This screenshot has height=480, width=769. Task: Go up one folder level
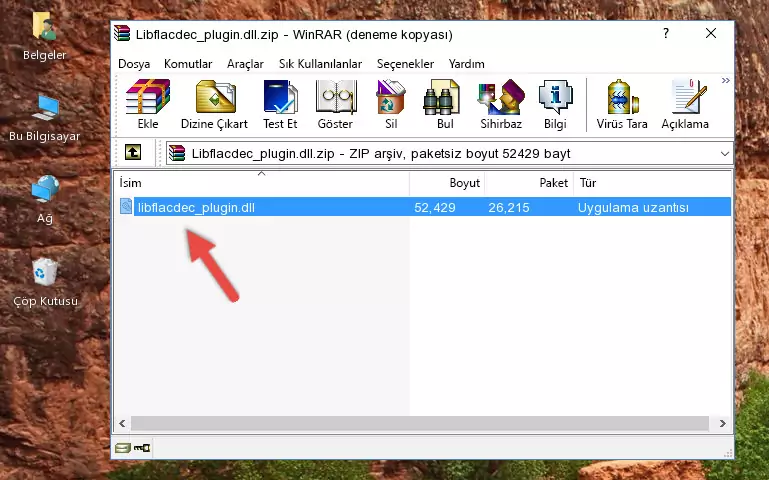click(x=133, y=152)
